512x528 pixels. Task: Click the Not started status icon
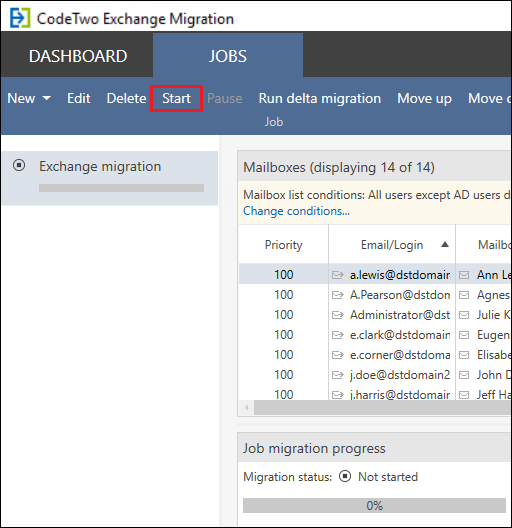pyautogui.click(x=345, y=476)
